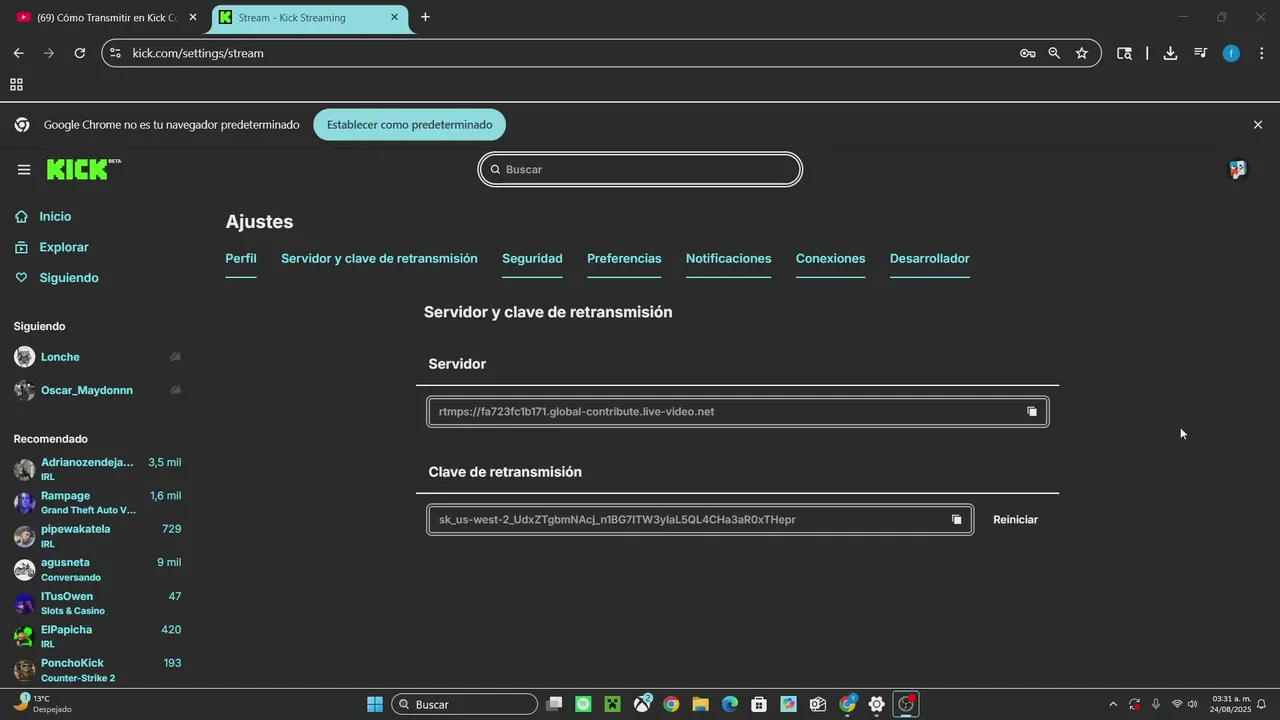This screenshot has width=1280, height=720.
Task: Open the password manager key icon
Action: 1027,53
